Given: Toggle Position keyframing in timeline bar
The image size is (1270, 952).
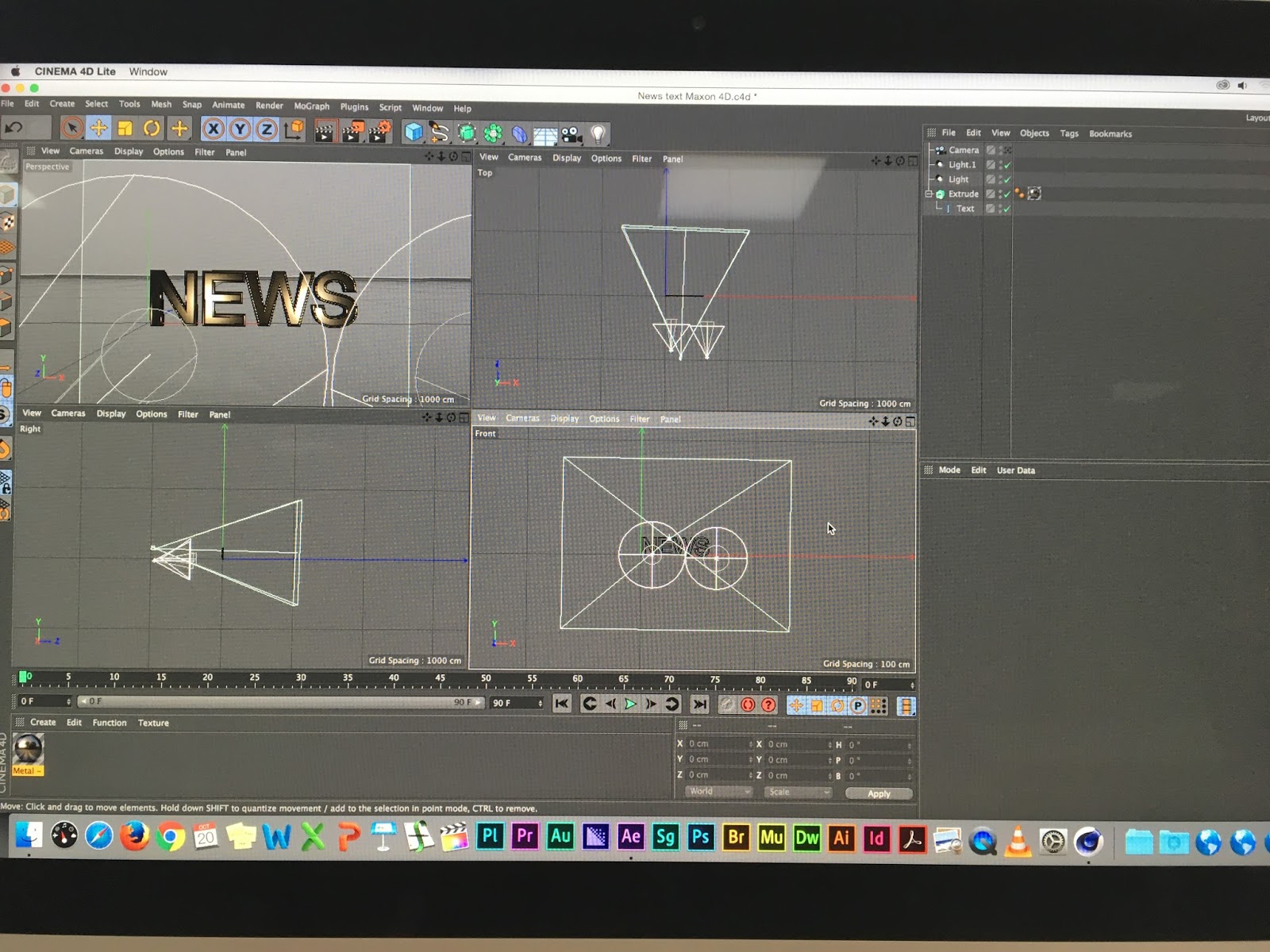Looking at the screenshot, I should (x=796, y=706).
